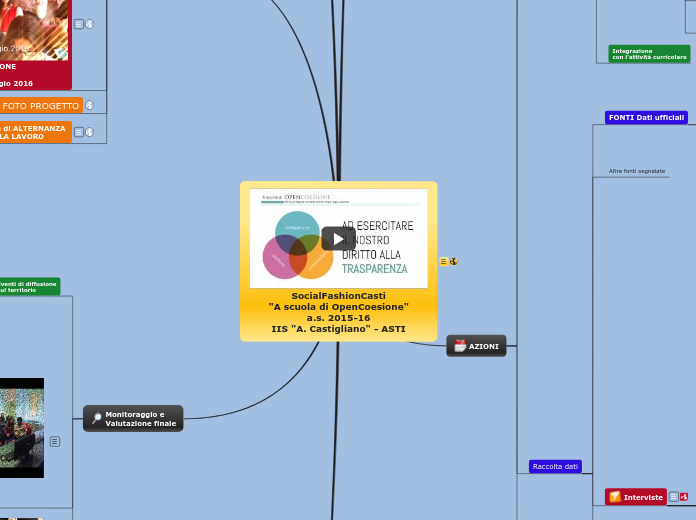696x520 pixels.
Task: Select the AZIONI node label
Action: [483, 346]
